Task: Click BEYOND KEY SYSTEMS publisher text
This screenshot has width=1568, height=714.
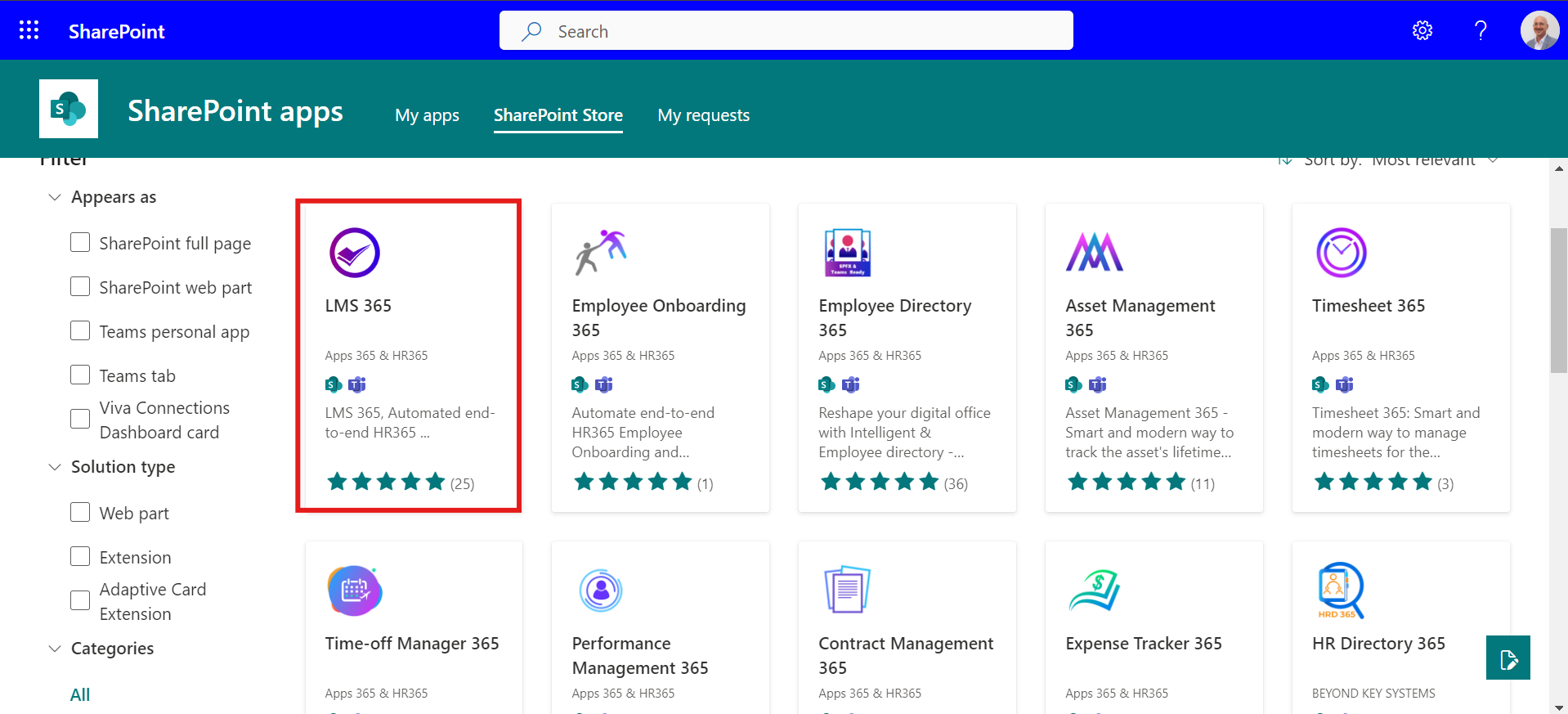Action: tap(1373, 694)
